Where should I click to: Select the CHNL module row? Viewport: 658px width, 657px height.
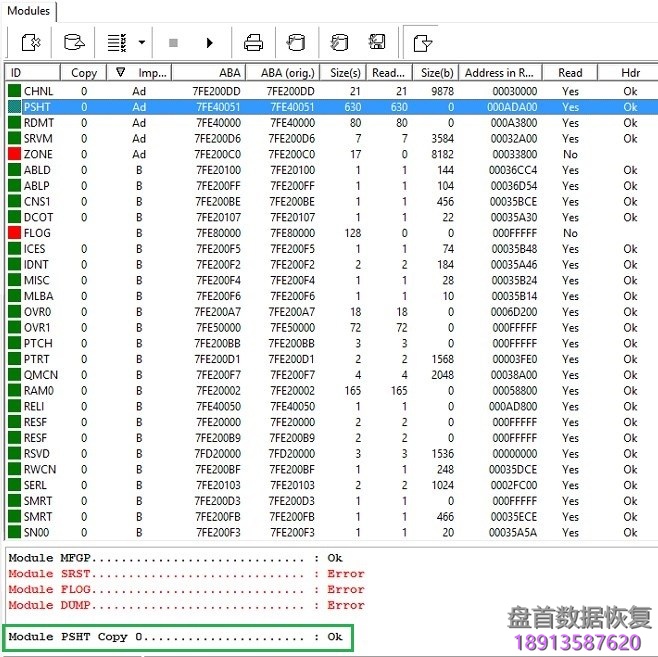[x=332, y=91]
